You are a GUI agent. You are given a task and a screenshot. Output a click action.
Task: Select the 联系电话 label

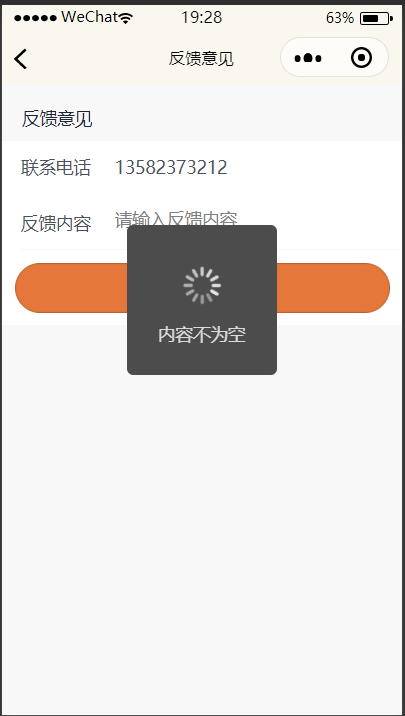pos(56,168)
